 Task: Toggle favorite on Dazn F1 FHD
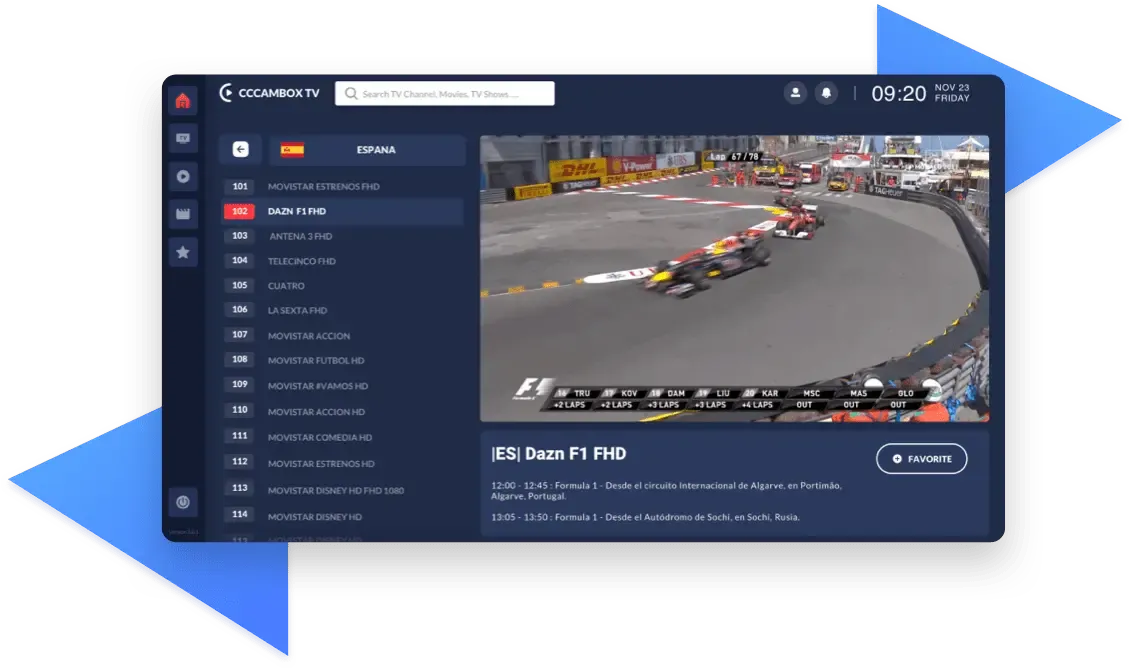[x=921, y=458]
